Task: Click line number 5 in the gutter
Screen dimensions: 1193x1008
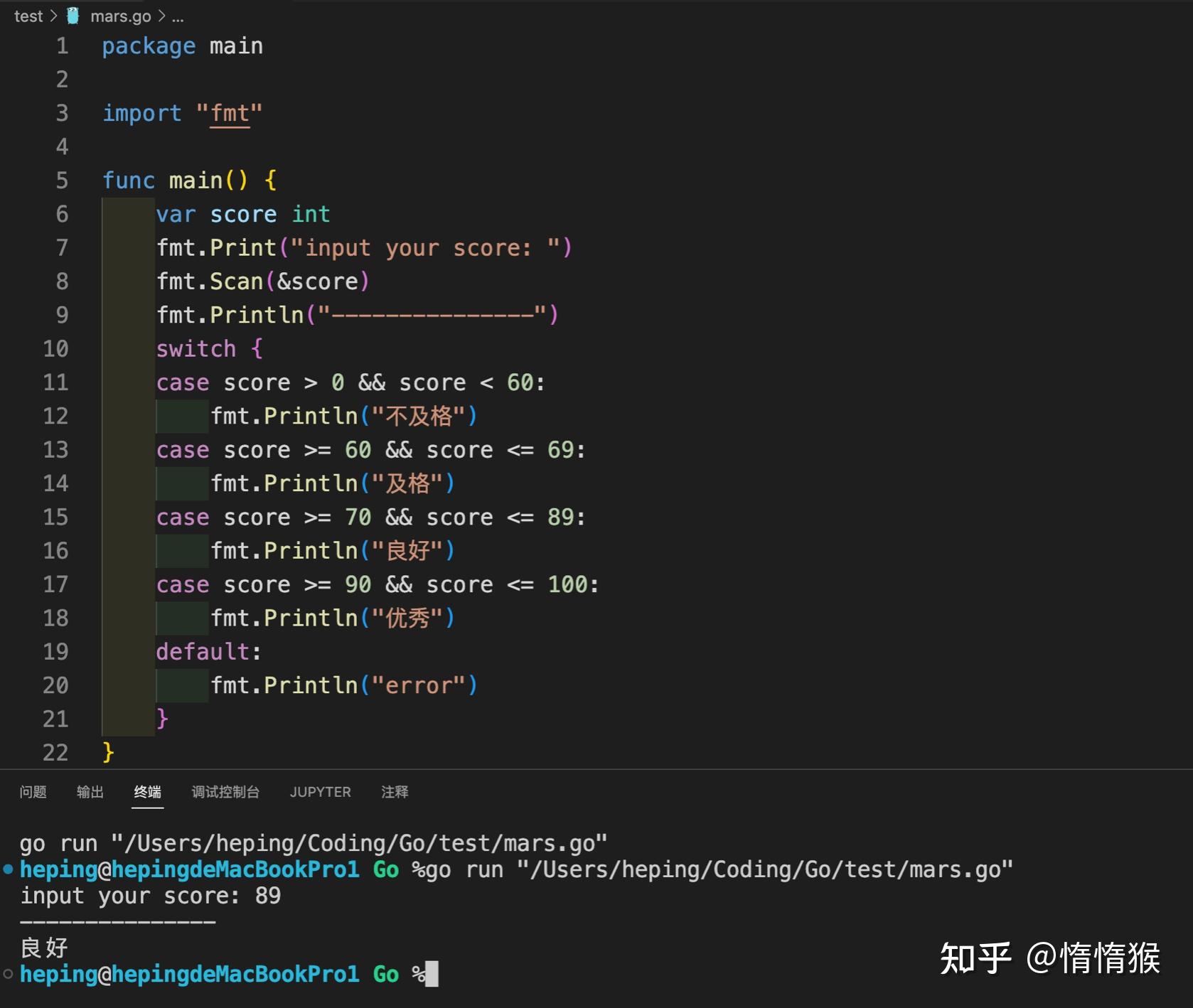Action: 63,181
